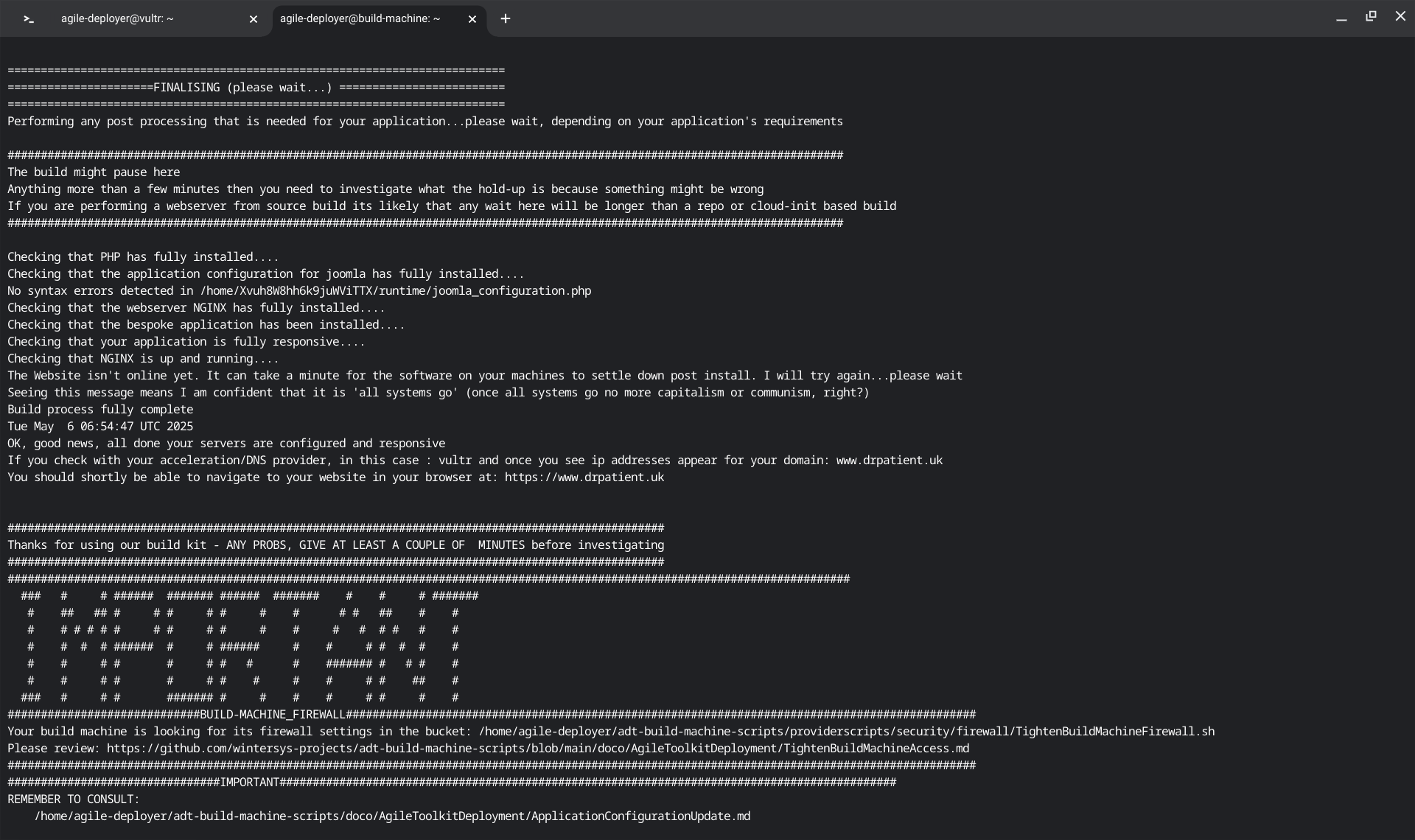This screenshot has height=840, width=1415.
Task: Restore down the terminal window
Action: (1371, 16)
